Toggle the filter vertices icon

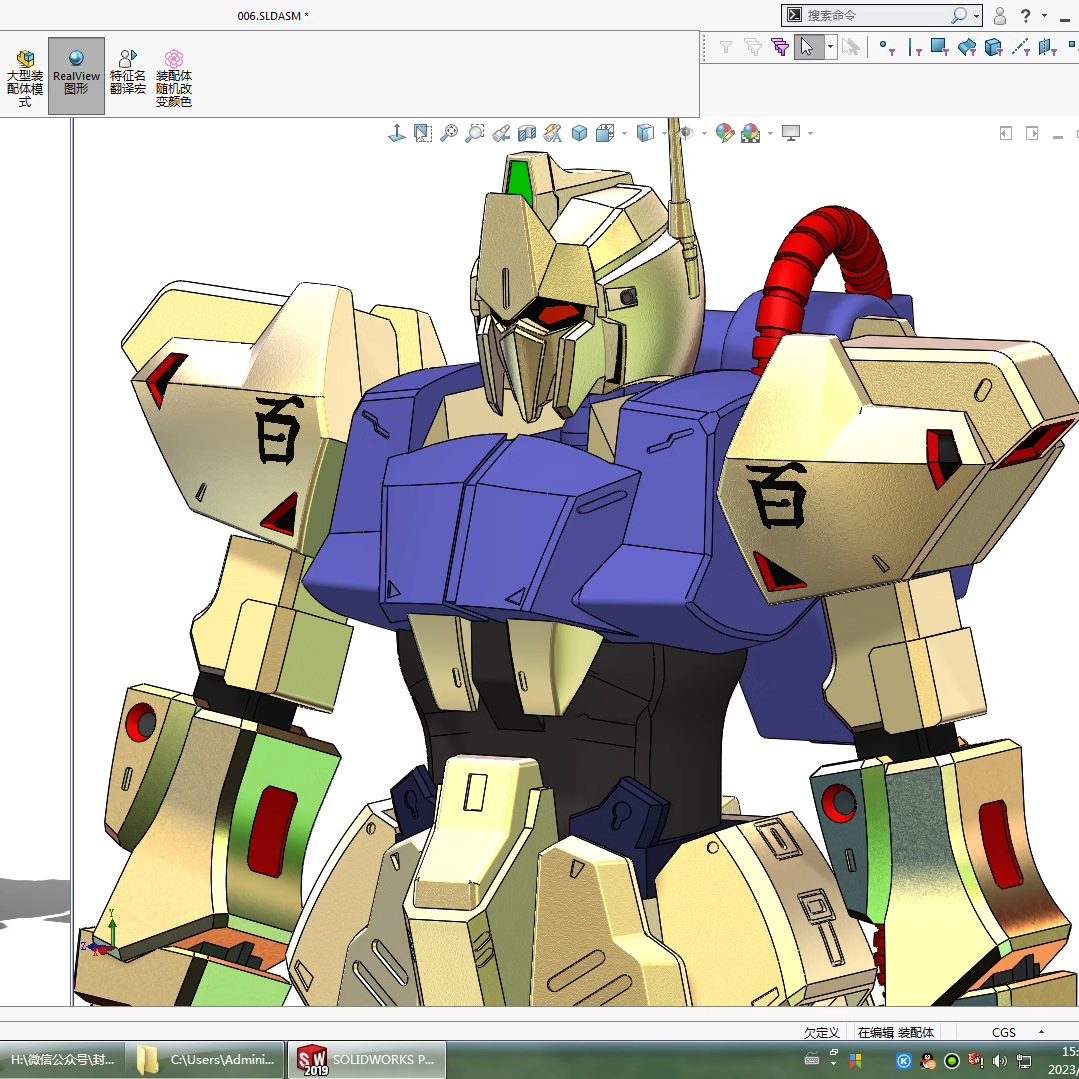click(887, 47)
